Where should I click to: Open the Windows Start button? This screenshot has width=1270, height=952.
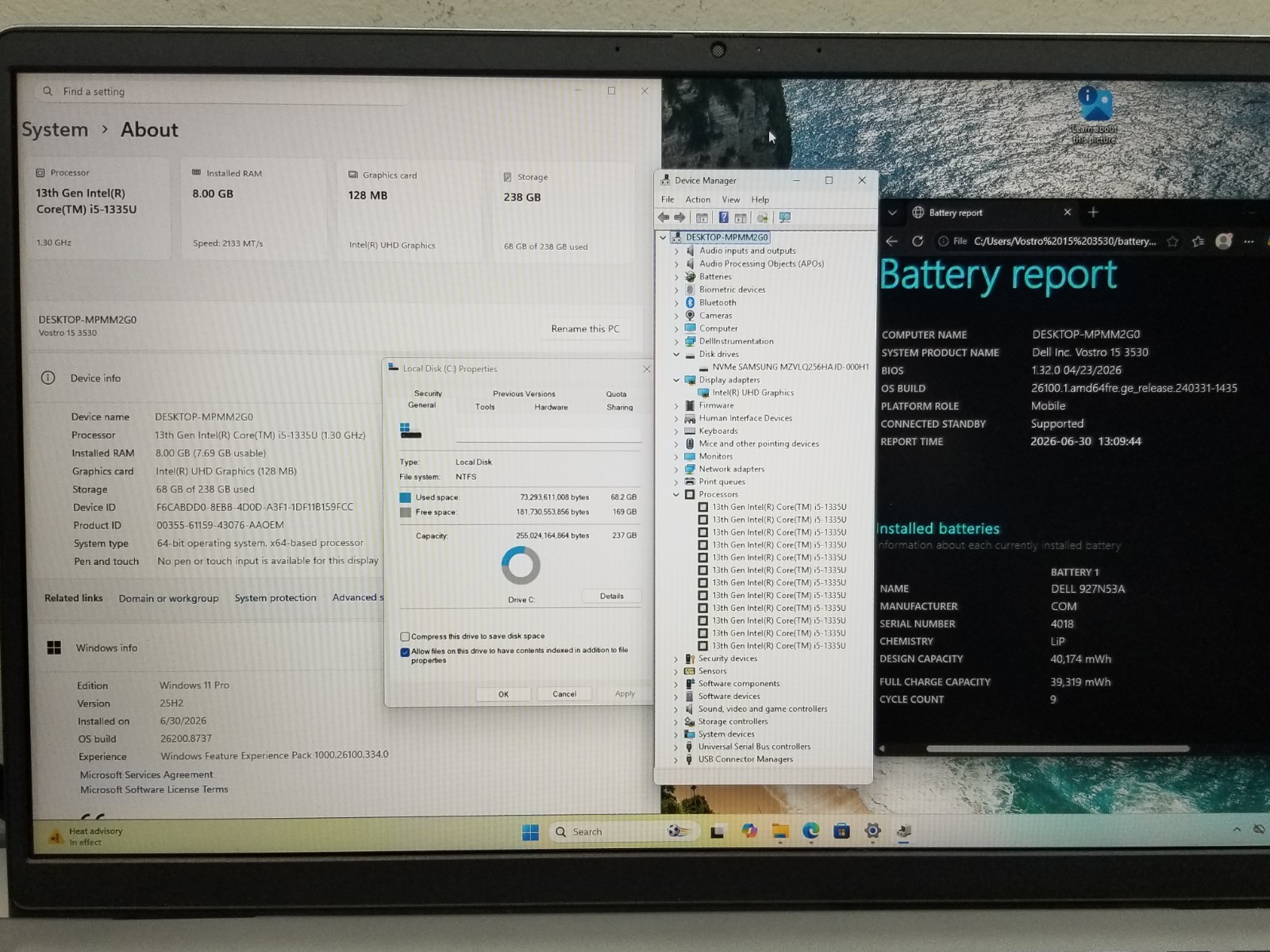pos(530,831)
